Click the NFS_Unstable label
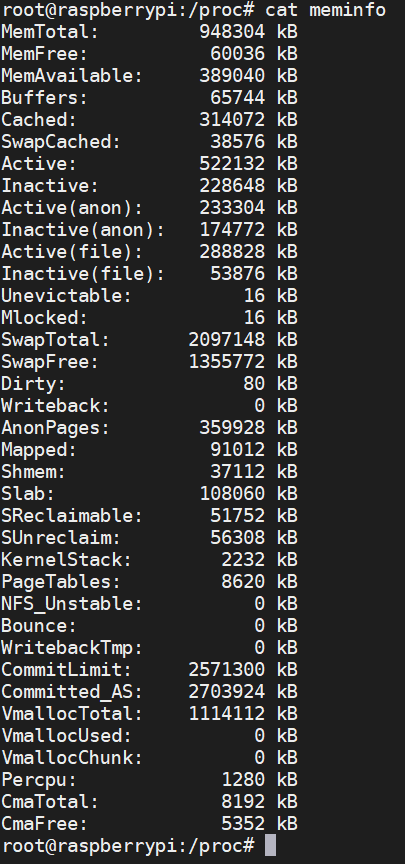Image resolution: width=405 pixels, height=864 pixels. 72,604
